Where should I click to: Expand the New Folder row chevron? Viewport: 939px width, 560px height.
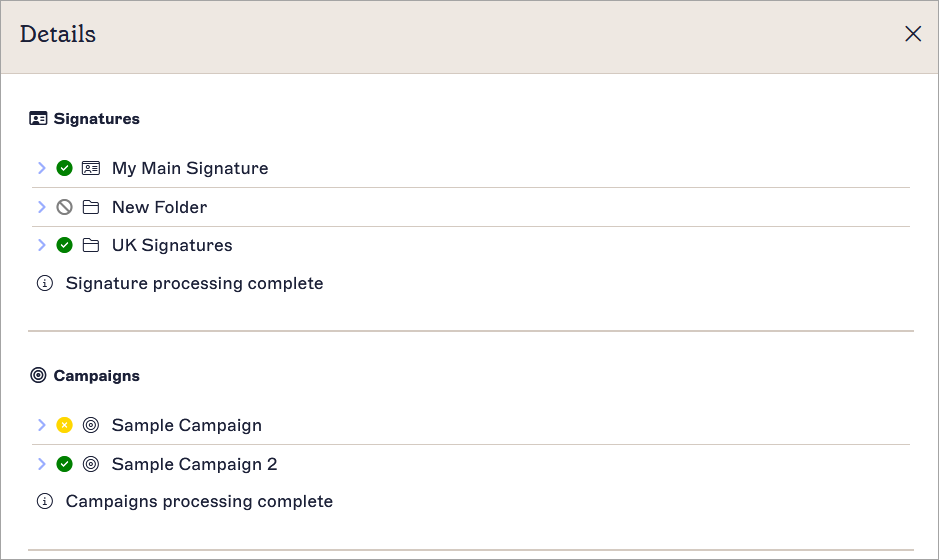(41, 207)
